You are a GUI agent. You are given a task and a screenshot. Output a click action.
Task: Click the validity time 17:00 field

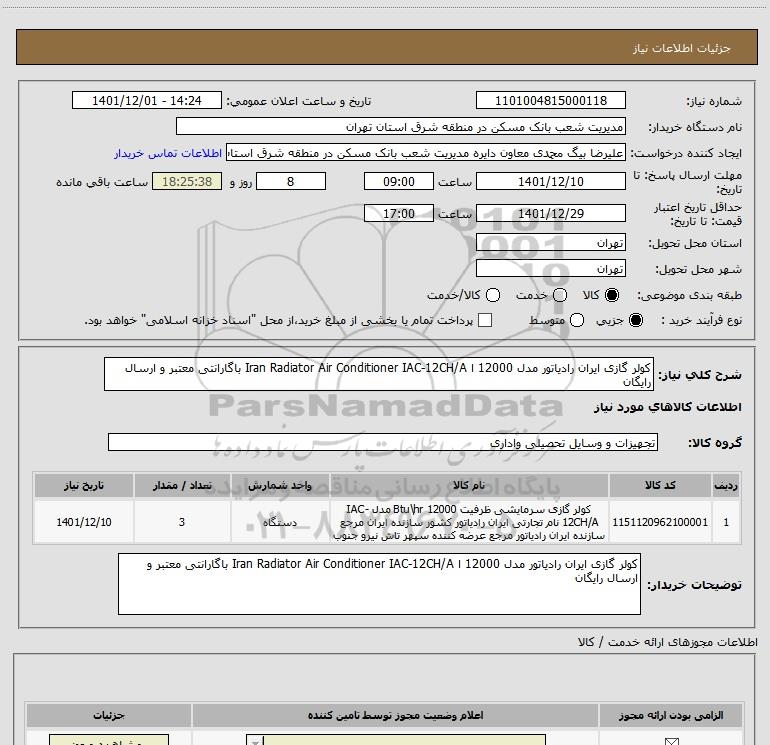point(399,213)
